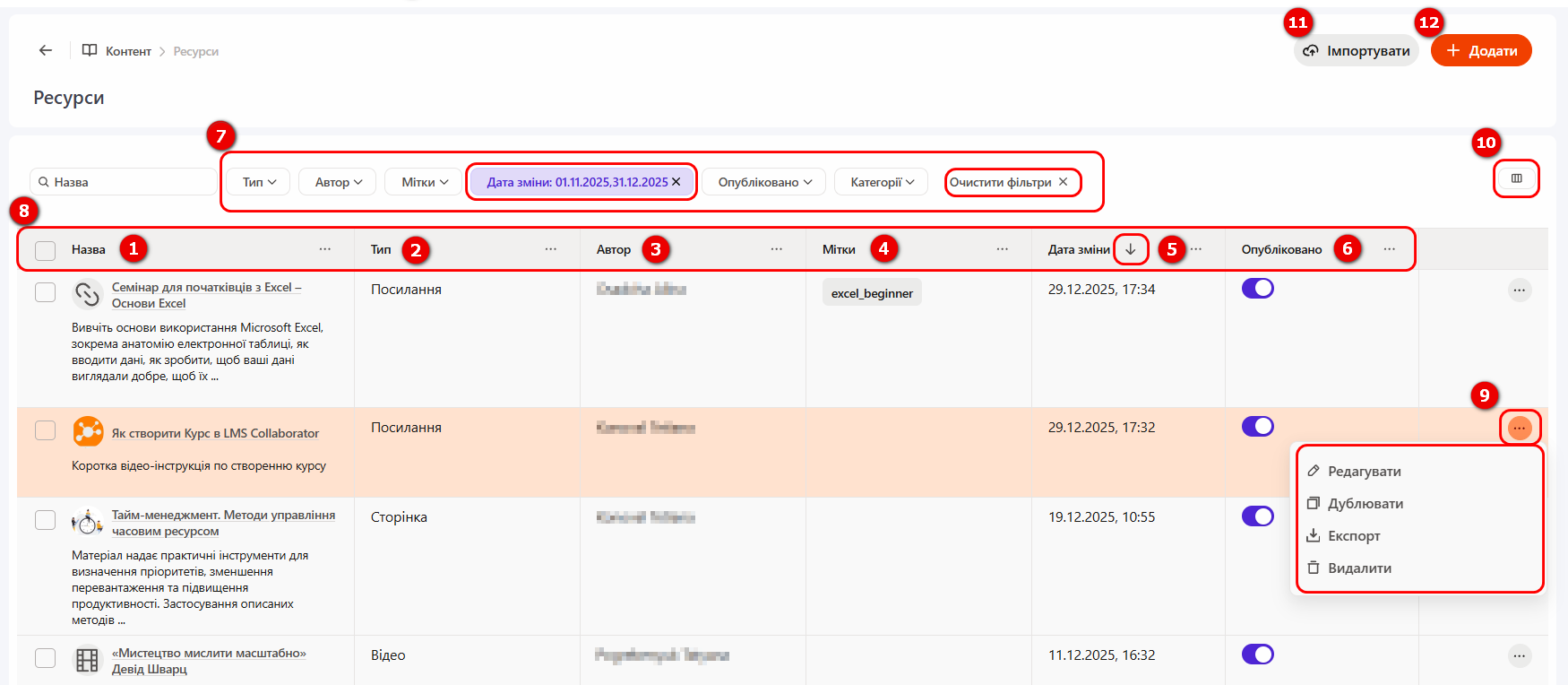Select Видалити in the context menu

pyautogui.click(x=1358, y=568)
